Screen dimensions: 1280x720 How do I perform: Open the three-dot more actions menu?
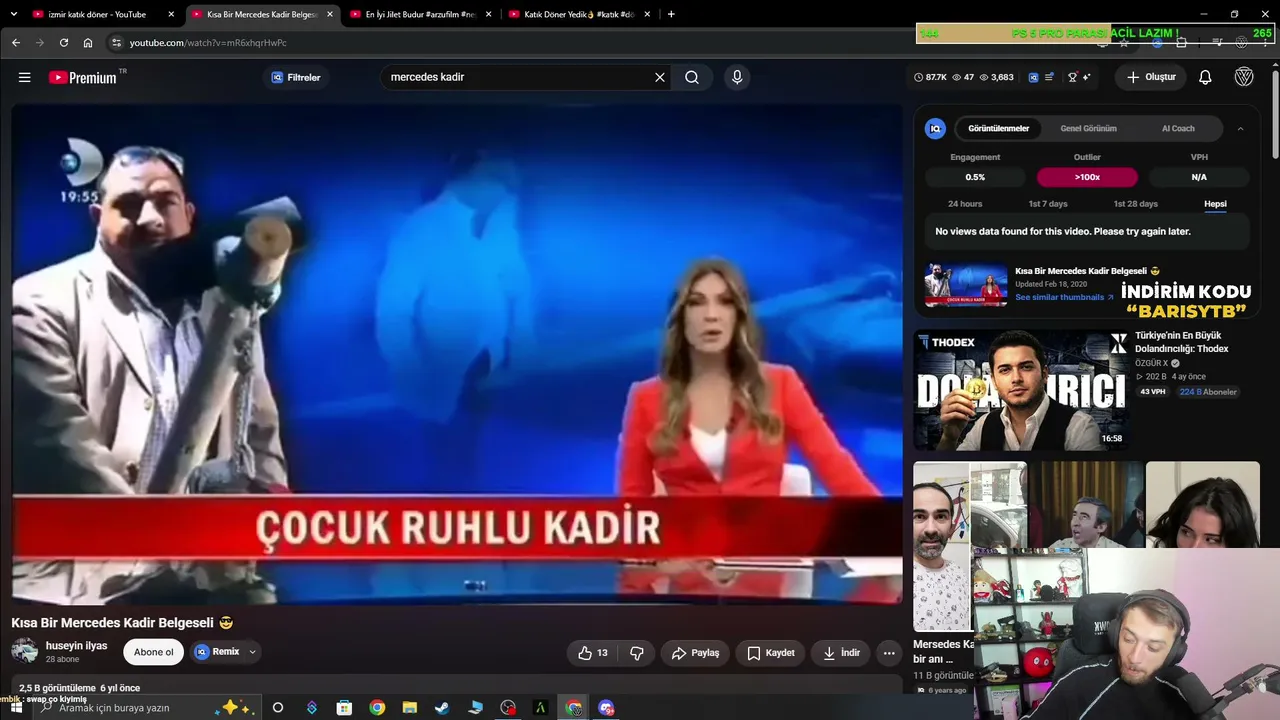[889, 653]
